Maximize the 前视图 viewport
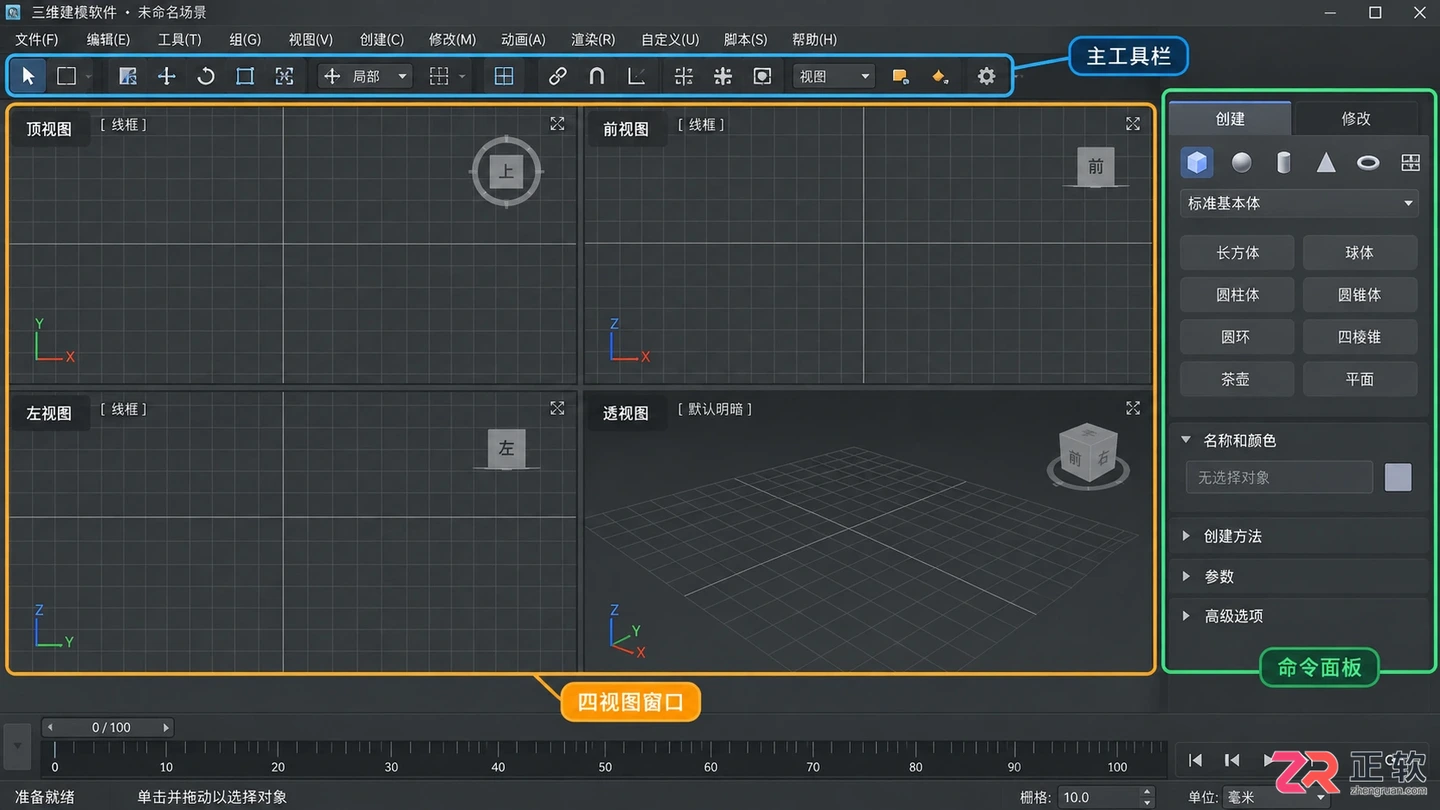Viewport: 1440px width, 810px height. [x=1133, y=124]
